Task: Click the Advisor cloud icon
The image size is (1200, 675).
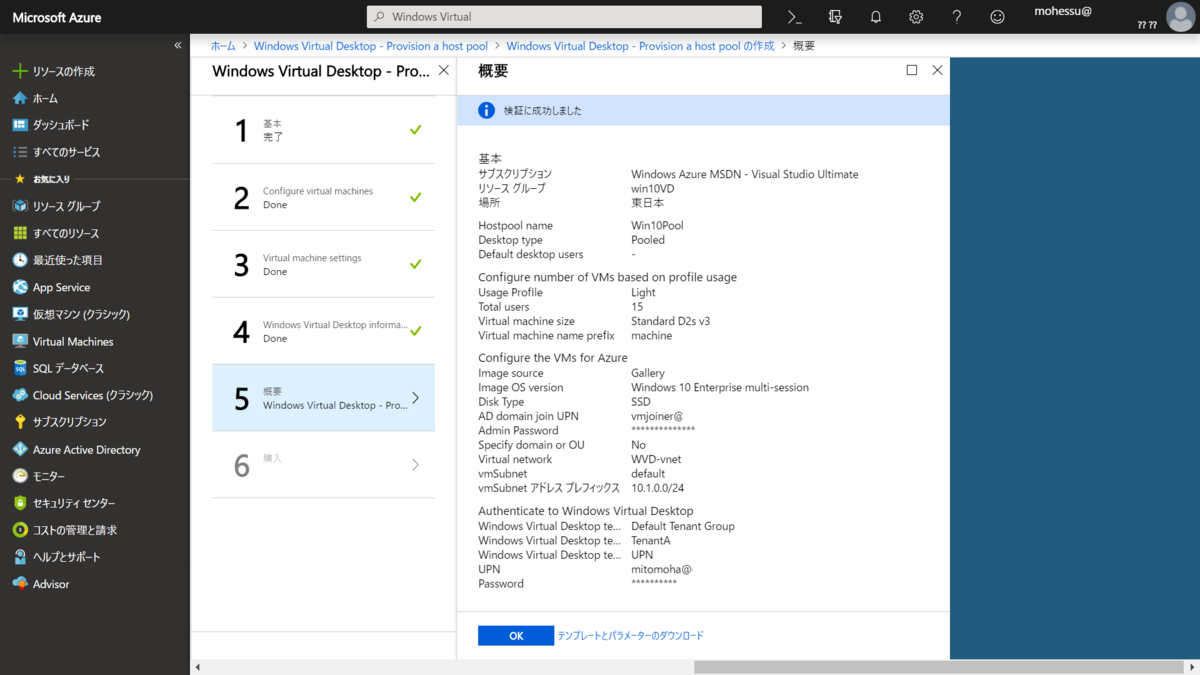Action: pyautogui.click(x=19, y=584)
